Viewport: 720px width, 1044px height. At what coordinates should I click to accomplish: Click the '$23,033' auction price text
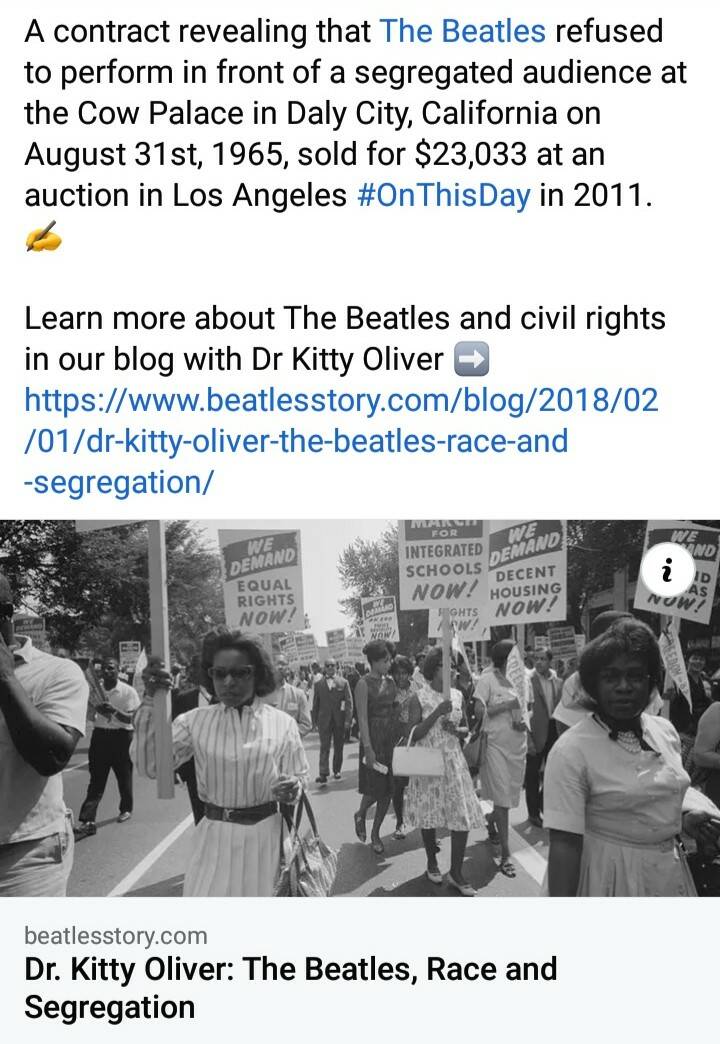point(470,154)
